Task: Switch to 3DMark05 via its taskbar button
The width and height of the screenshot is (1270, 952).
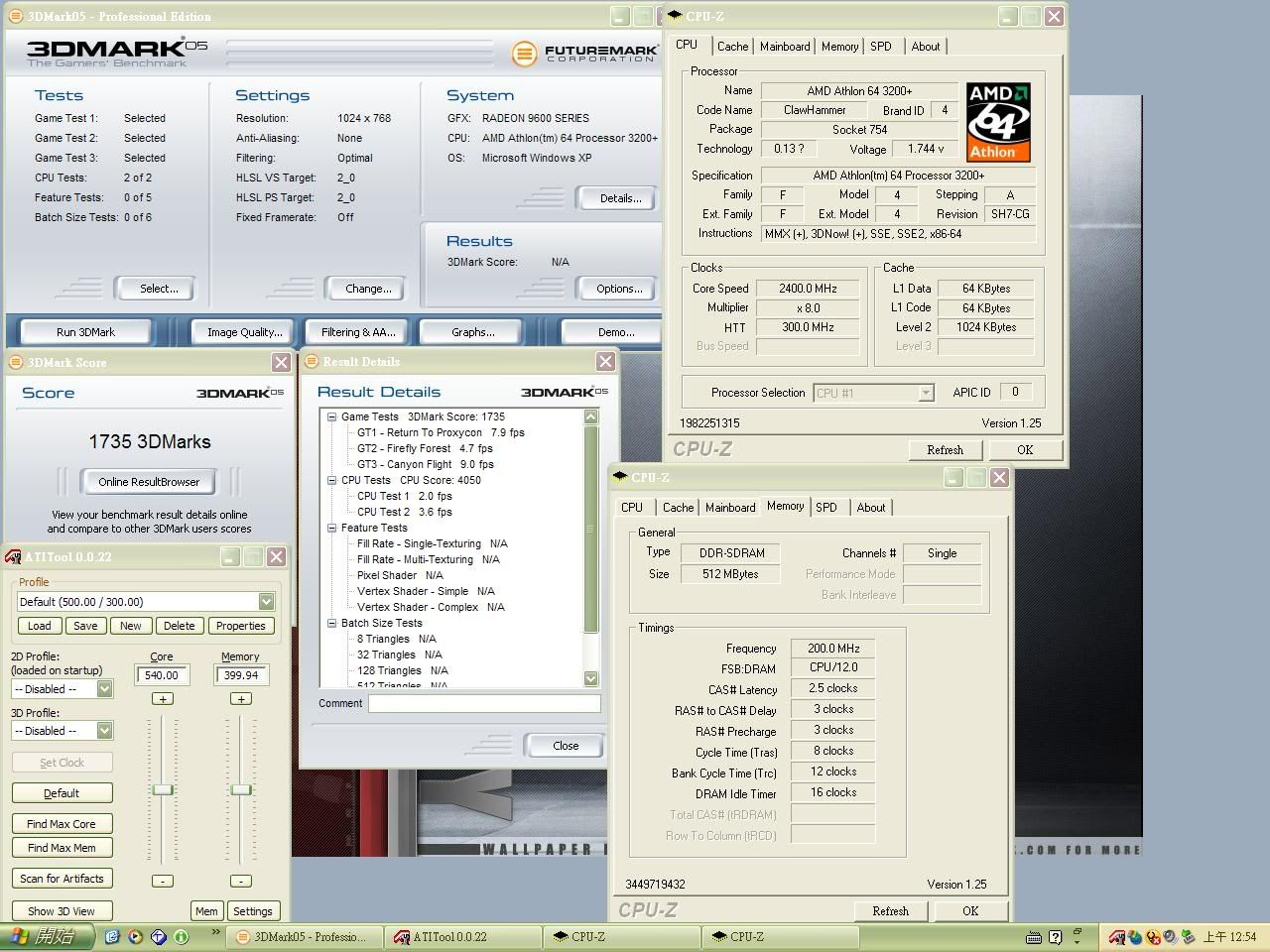Action: point(304,936)
